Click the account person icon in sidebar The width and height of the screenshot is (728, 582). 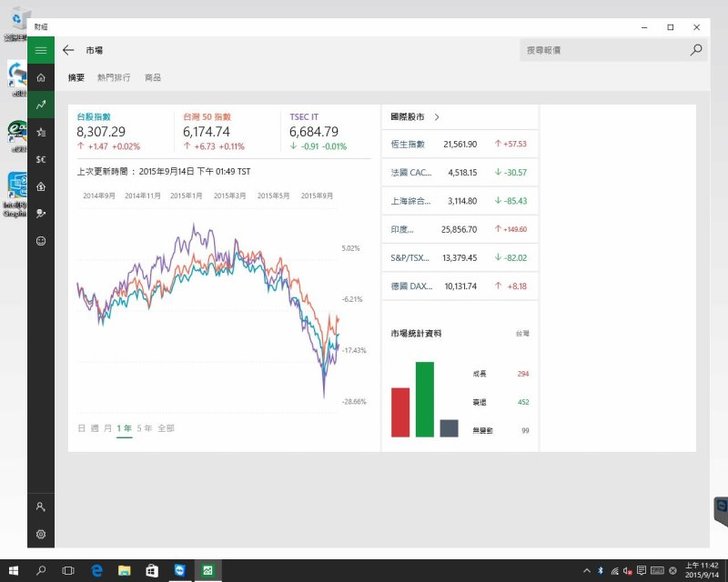(41, 507)
